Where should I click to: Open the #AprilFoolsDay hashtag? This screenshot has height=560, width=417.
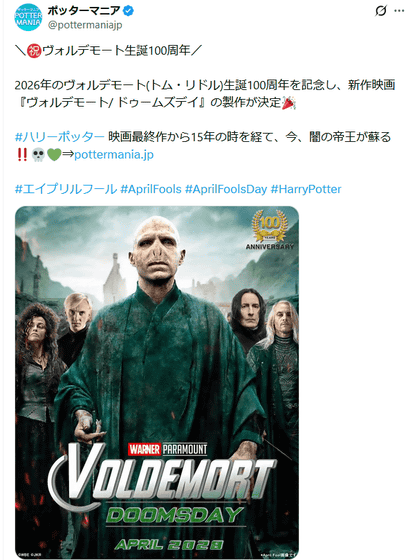[226, 189]
